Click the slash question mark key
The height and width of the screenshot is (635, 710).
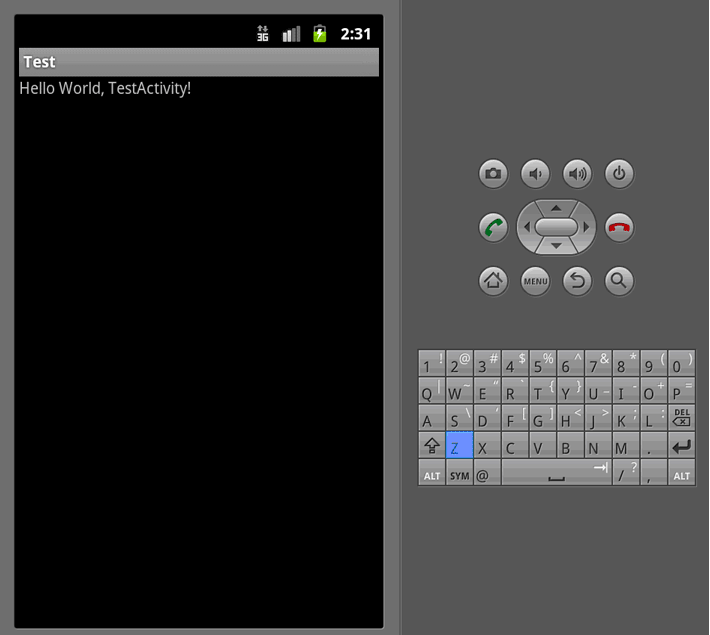[626, 472]
